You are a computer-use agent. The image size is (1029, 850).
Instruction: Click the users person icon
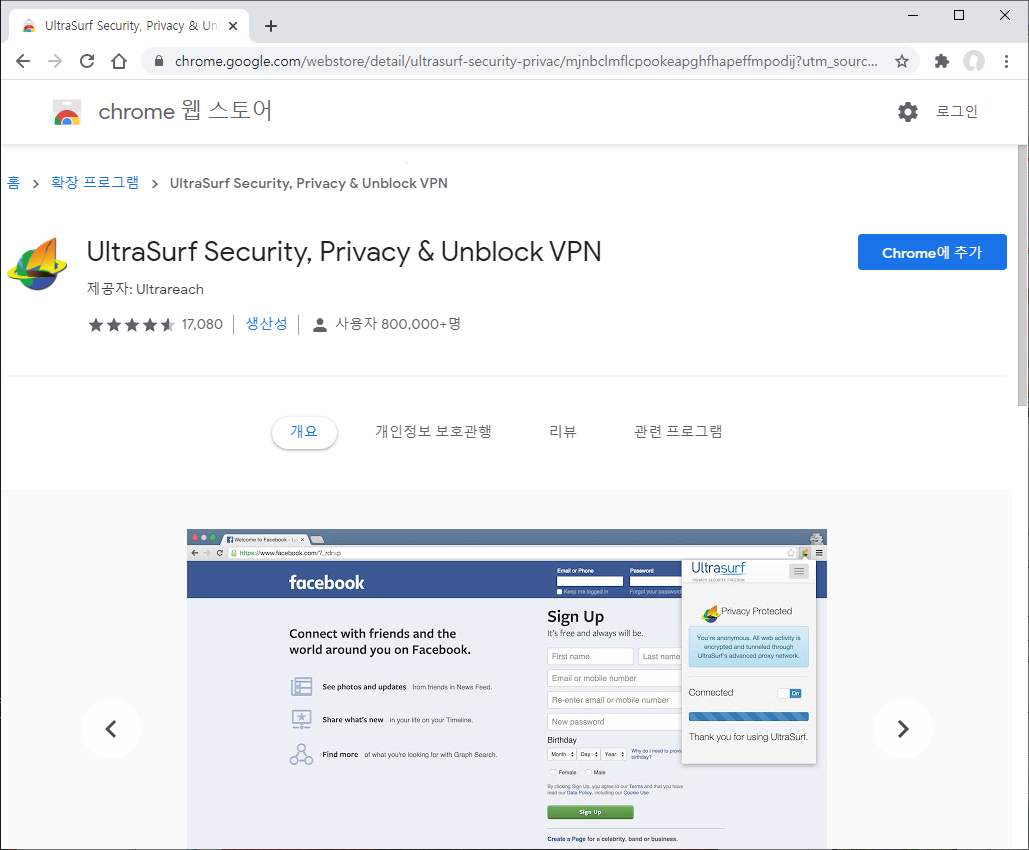click(320, 324)
